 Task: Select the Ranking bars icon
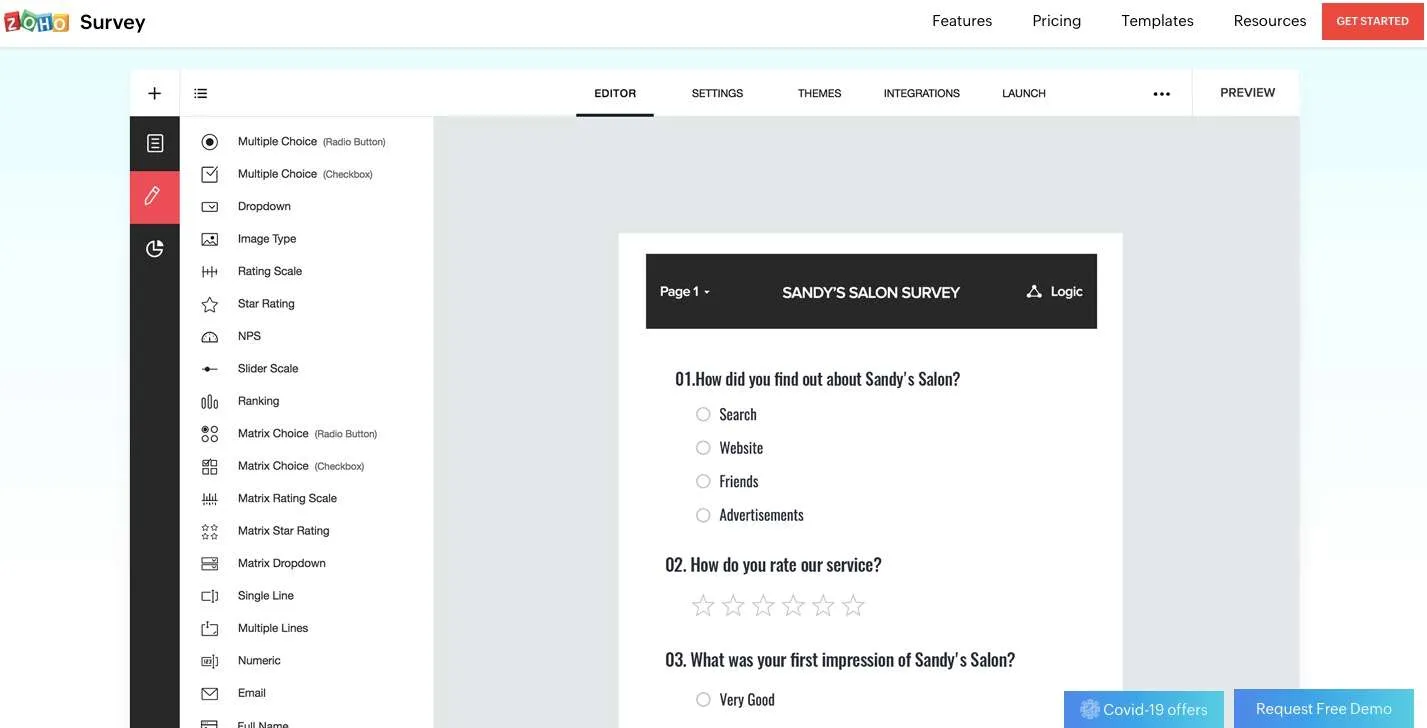(x=210, y=402)
